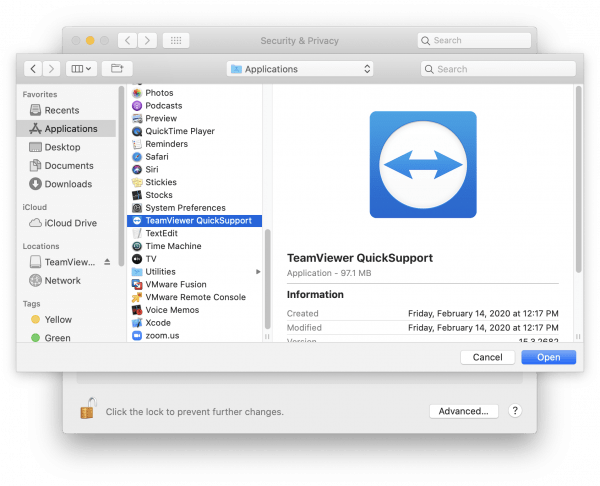Screen dimensions: 600x486
Task: Select the zoom.us app icon
Action: pos(137,336)
